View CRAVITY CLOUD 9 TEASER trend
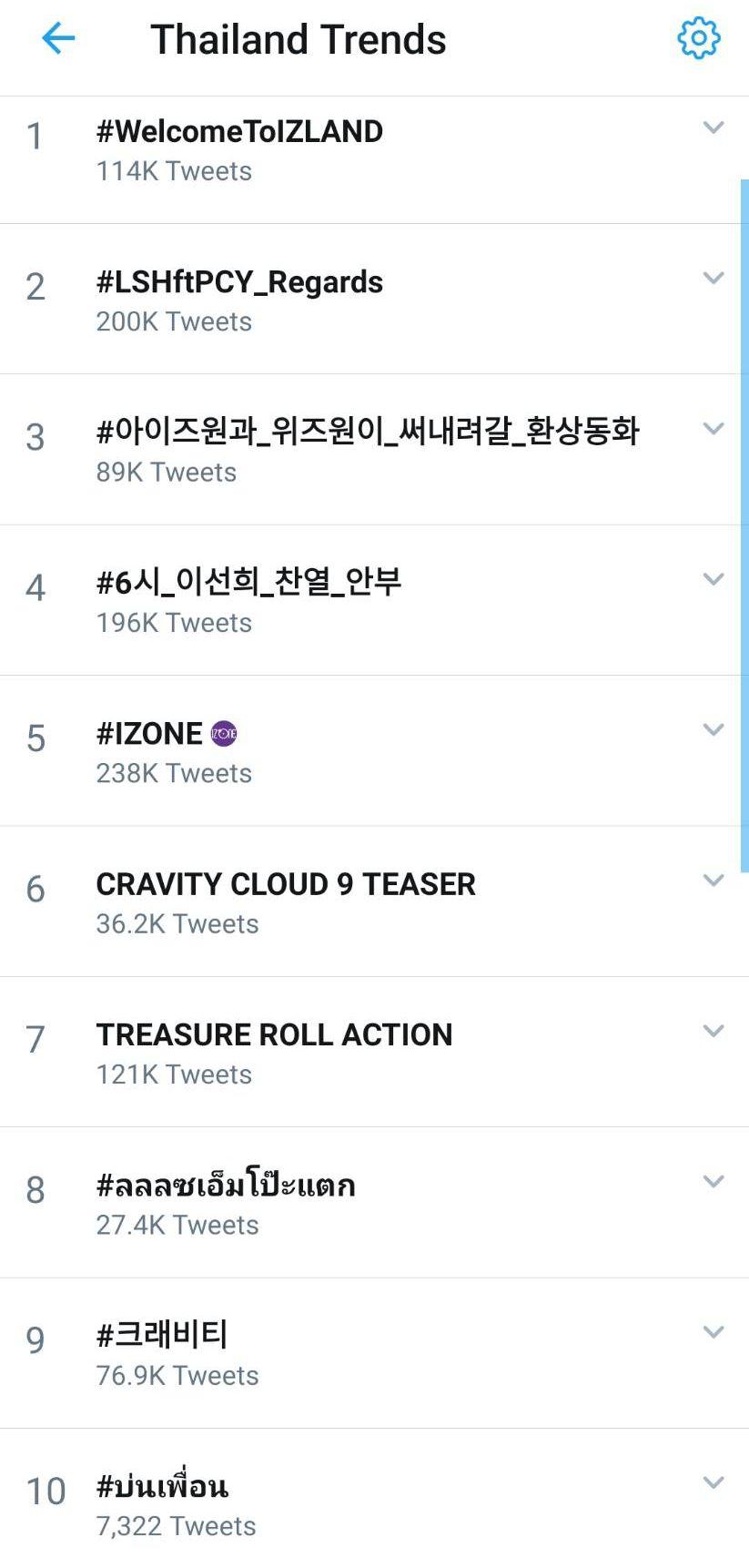 (x=286, y=884)
